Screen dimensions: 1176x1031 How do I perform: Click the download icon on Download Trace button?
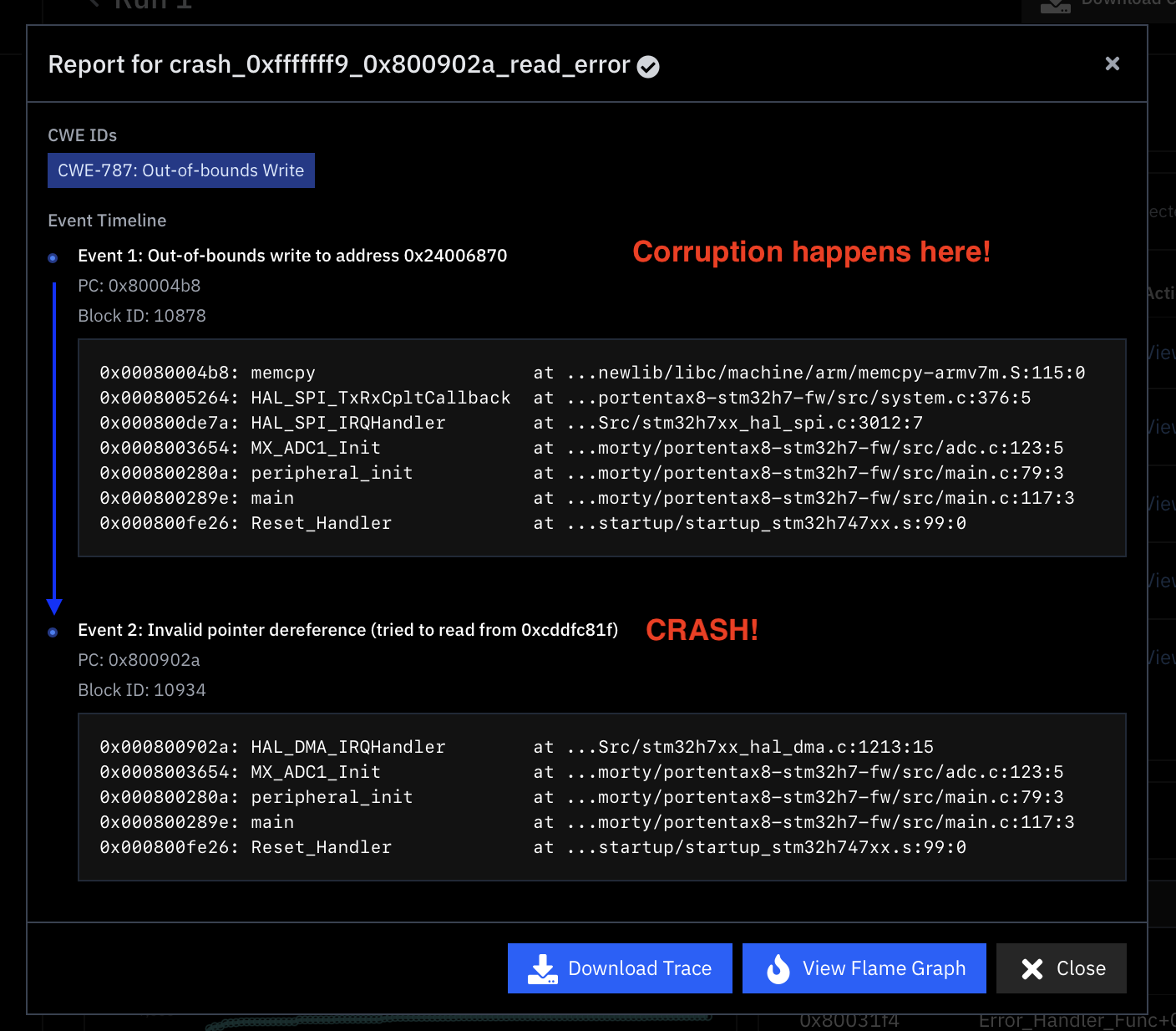coord(543,968)
